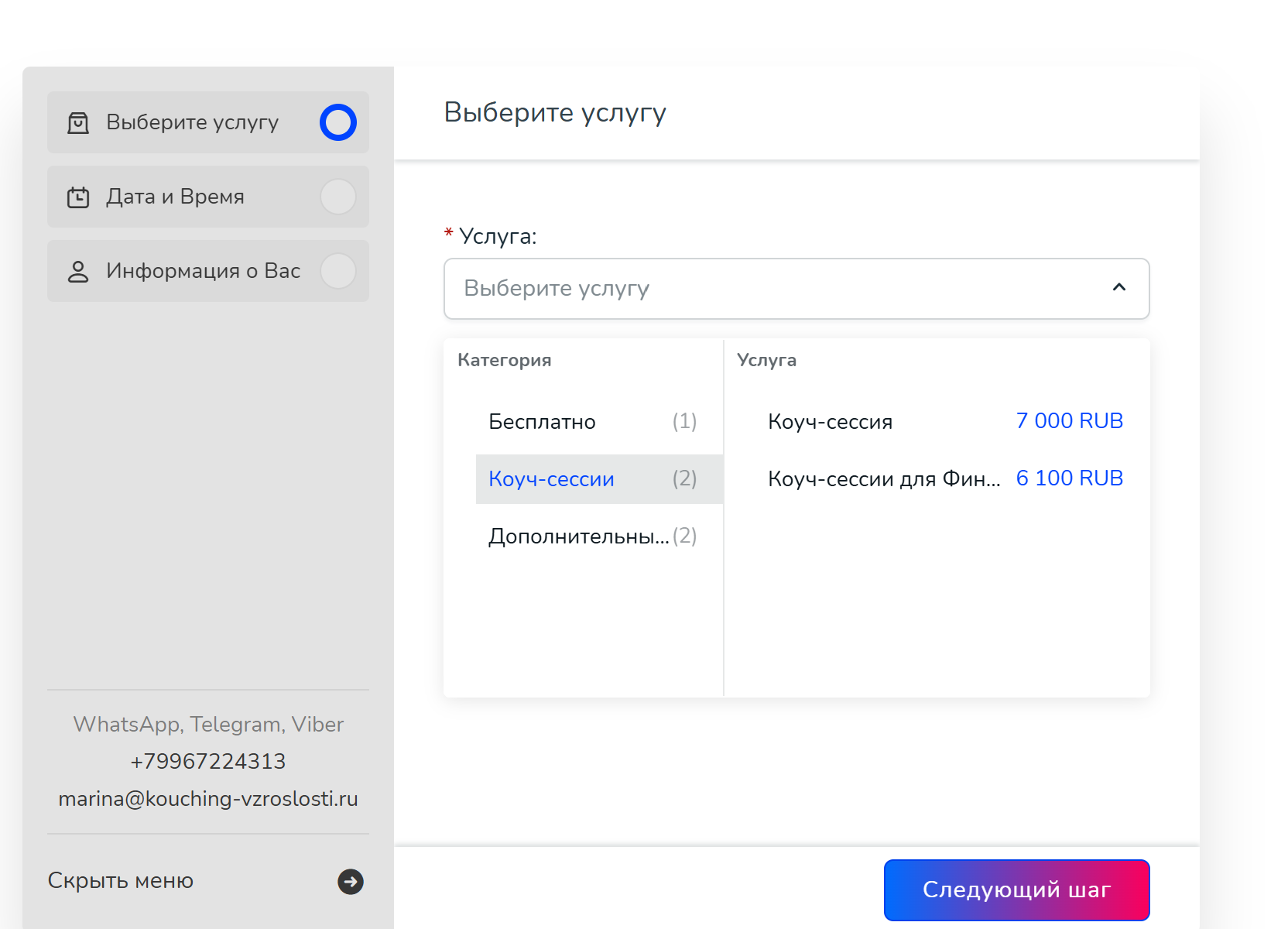
Task: Expand the Дополнительны... category
Action: coord(578,536)
